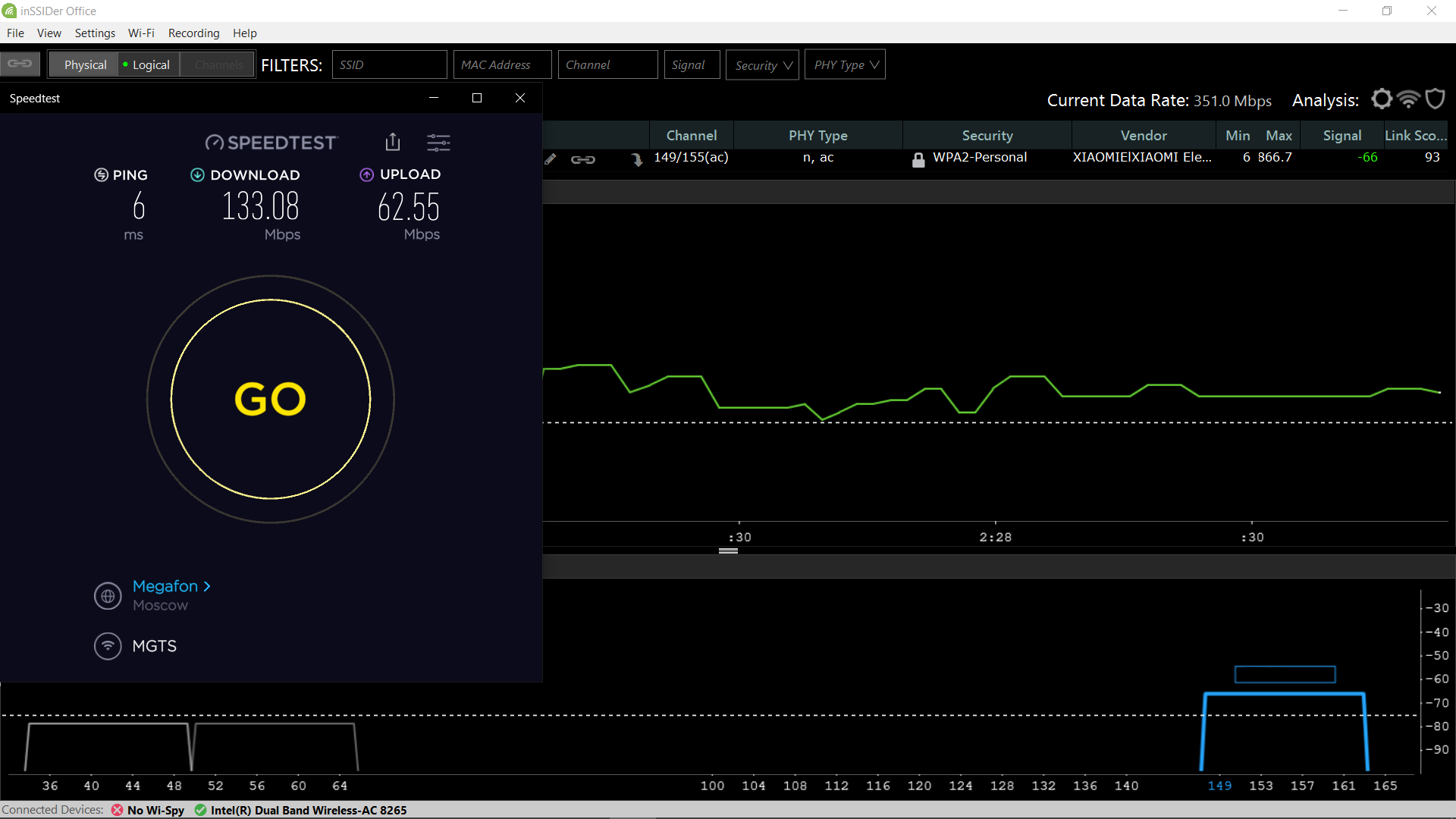Click the 62.55 upload result

pos(409,206)
